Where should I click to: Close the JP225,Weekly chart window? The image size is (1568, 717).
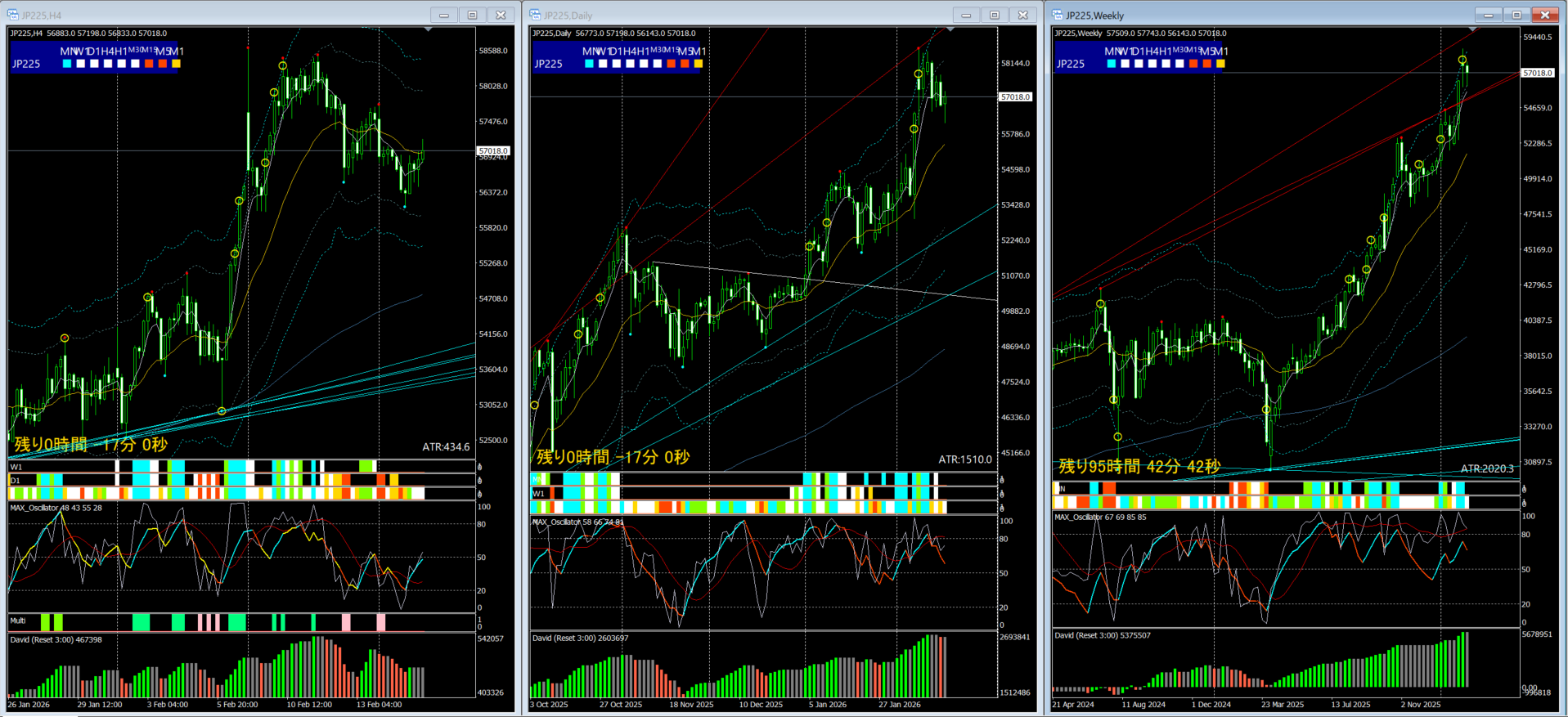[1545, 15]
